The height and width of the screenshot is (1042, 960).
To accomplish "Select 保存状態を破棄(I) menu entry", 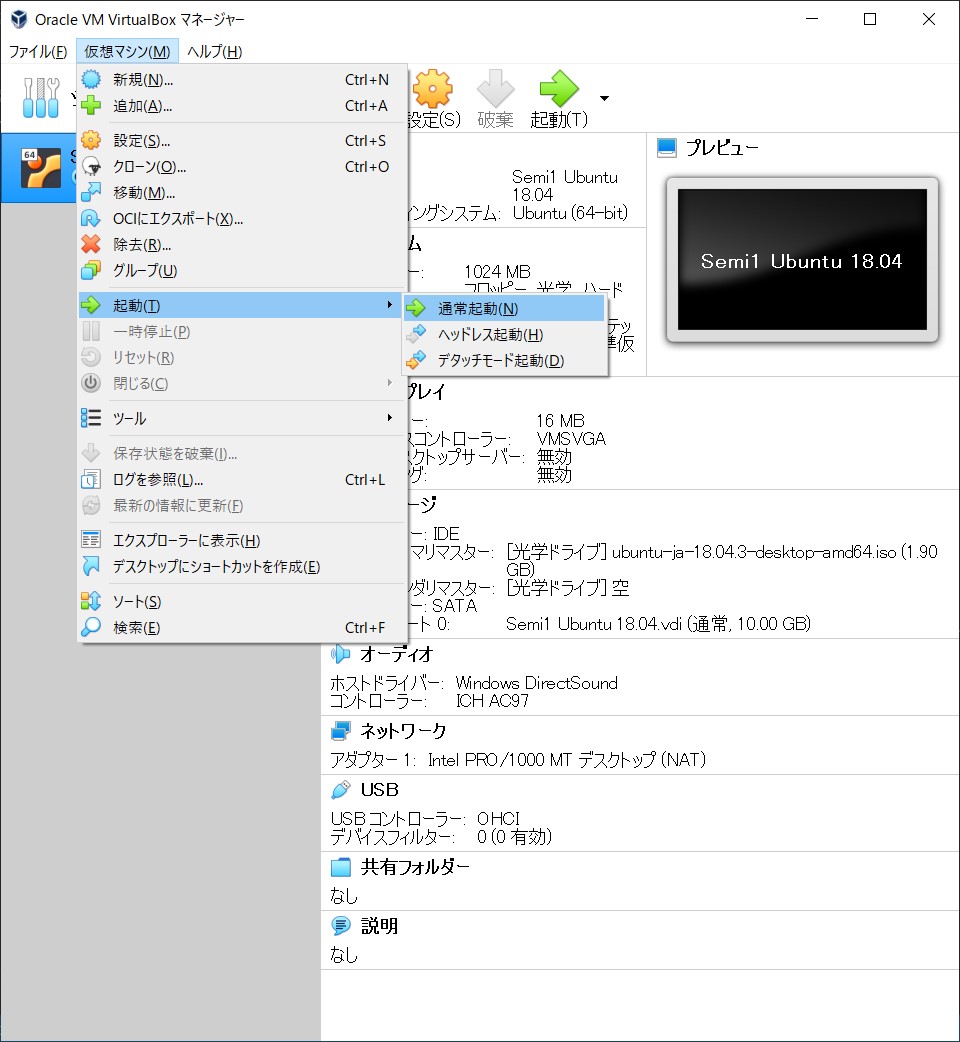I will 242,453.
